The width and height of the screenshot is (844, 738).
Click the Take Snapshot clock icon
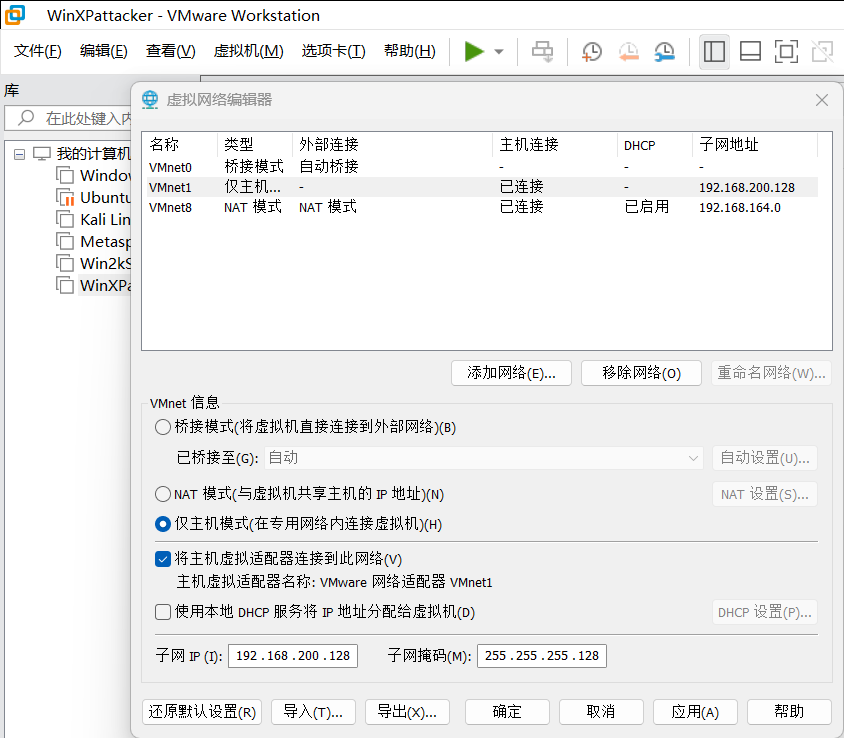click(592, 52)
